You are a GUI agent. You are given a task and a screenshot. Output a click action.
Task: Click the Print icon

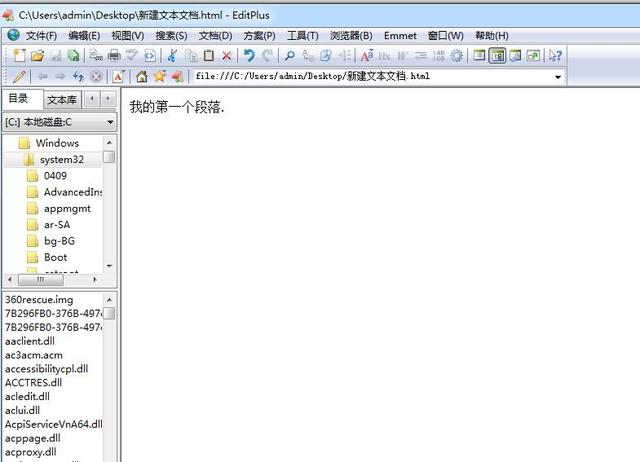[114, 55]
